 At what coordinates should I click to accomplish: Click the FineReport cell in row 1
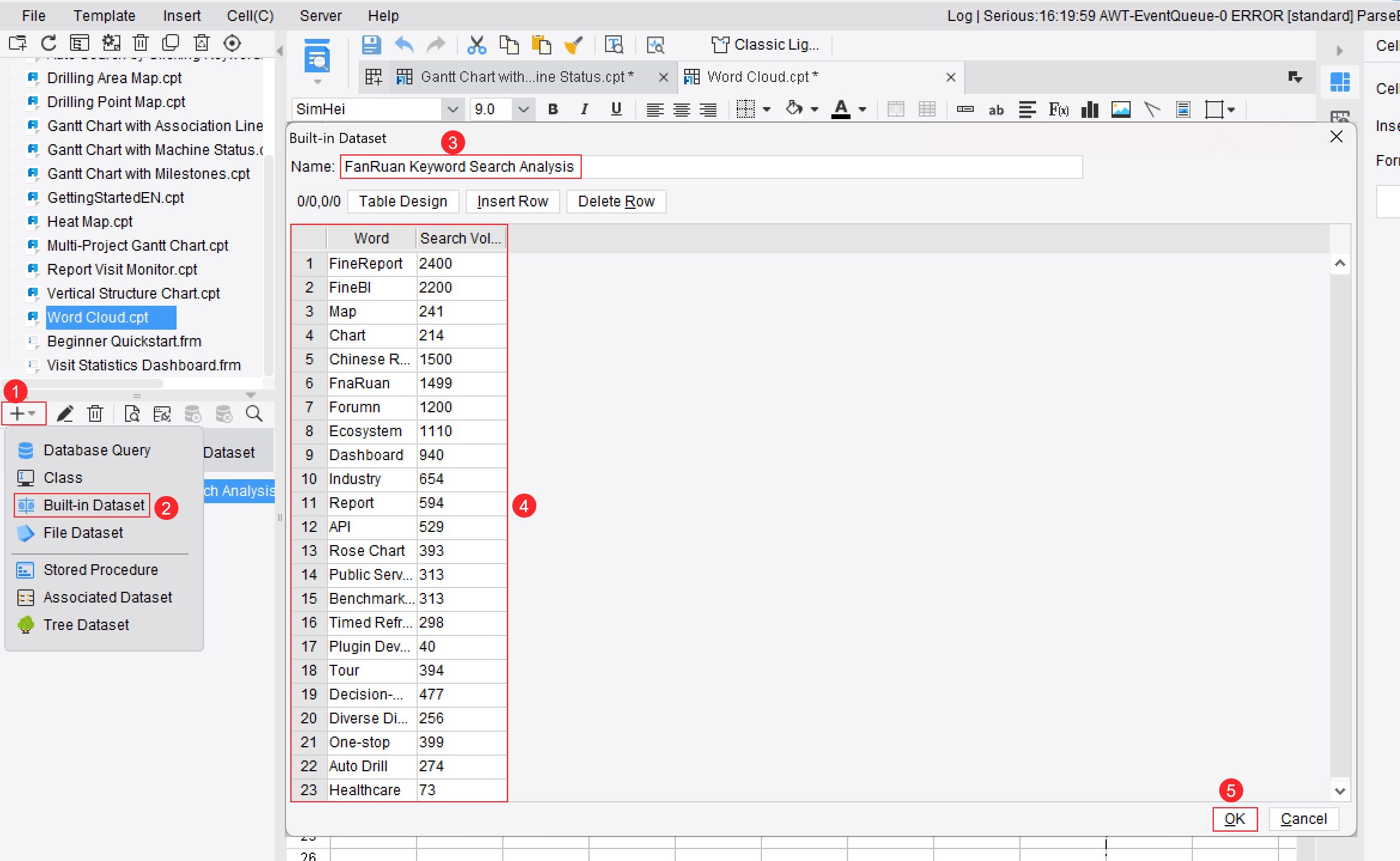tap(371, 263)
